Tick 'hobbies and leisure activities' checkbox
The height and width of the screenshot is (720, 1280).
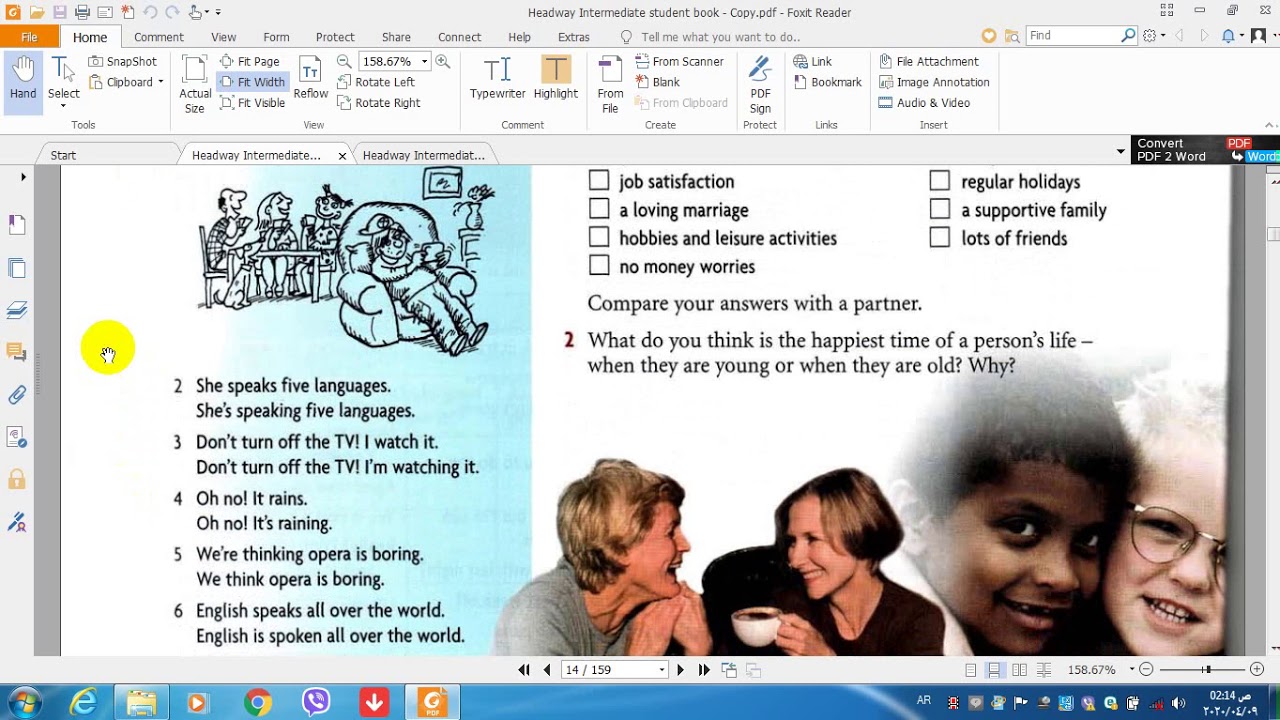coord(599,237)
